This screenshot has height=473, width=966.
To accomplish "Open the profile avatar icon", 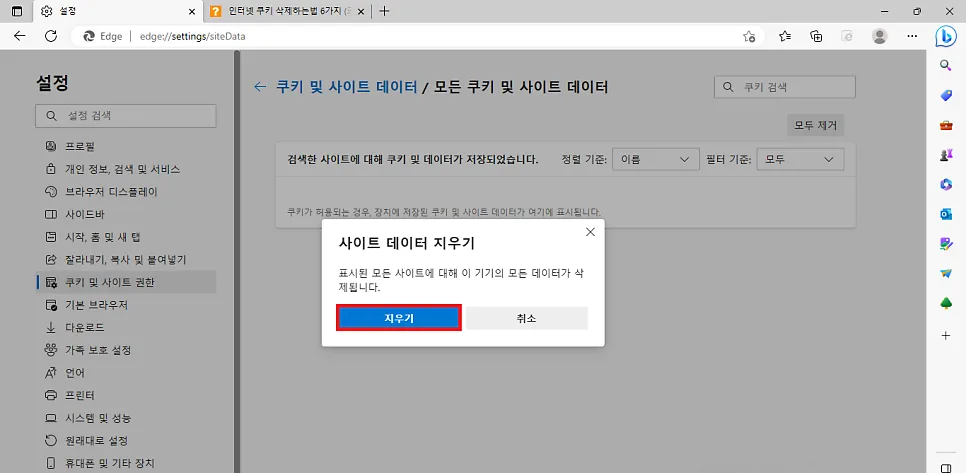I will coord(880,36).
